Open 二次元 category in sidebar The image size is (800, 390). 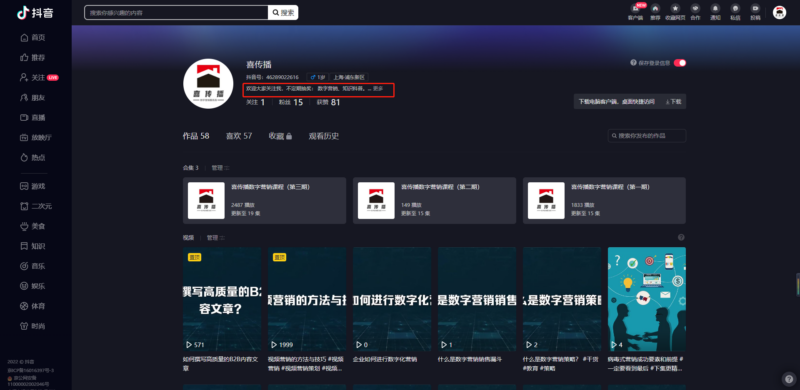[36, 206]
